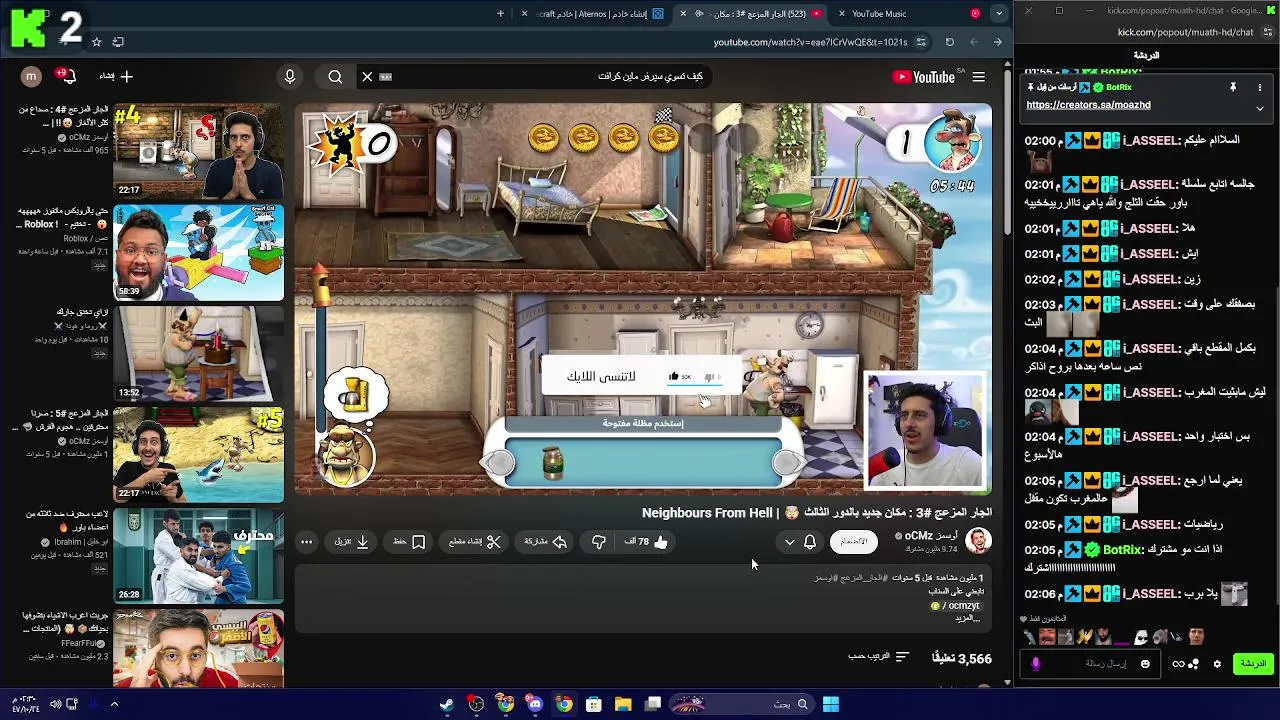Click the video player area
The height and width of the screenshot is (720, 1280).
coord(643,298)
